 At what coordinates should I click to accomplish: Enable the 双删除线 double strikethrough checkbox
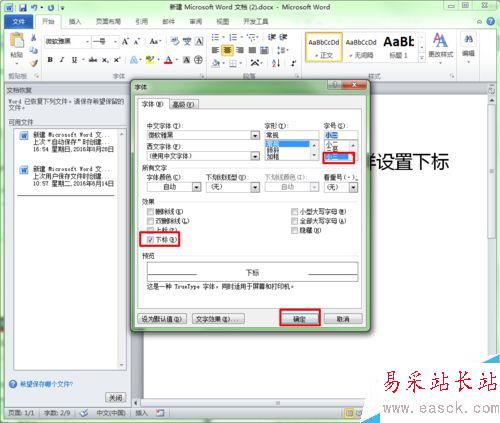coord(150,221)
